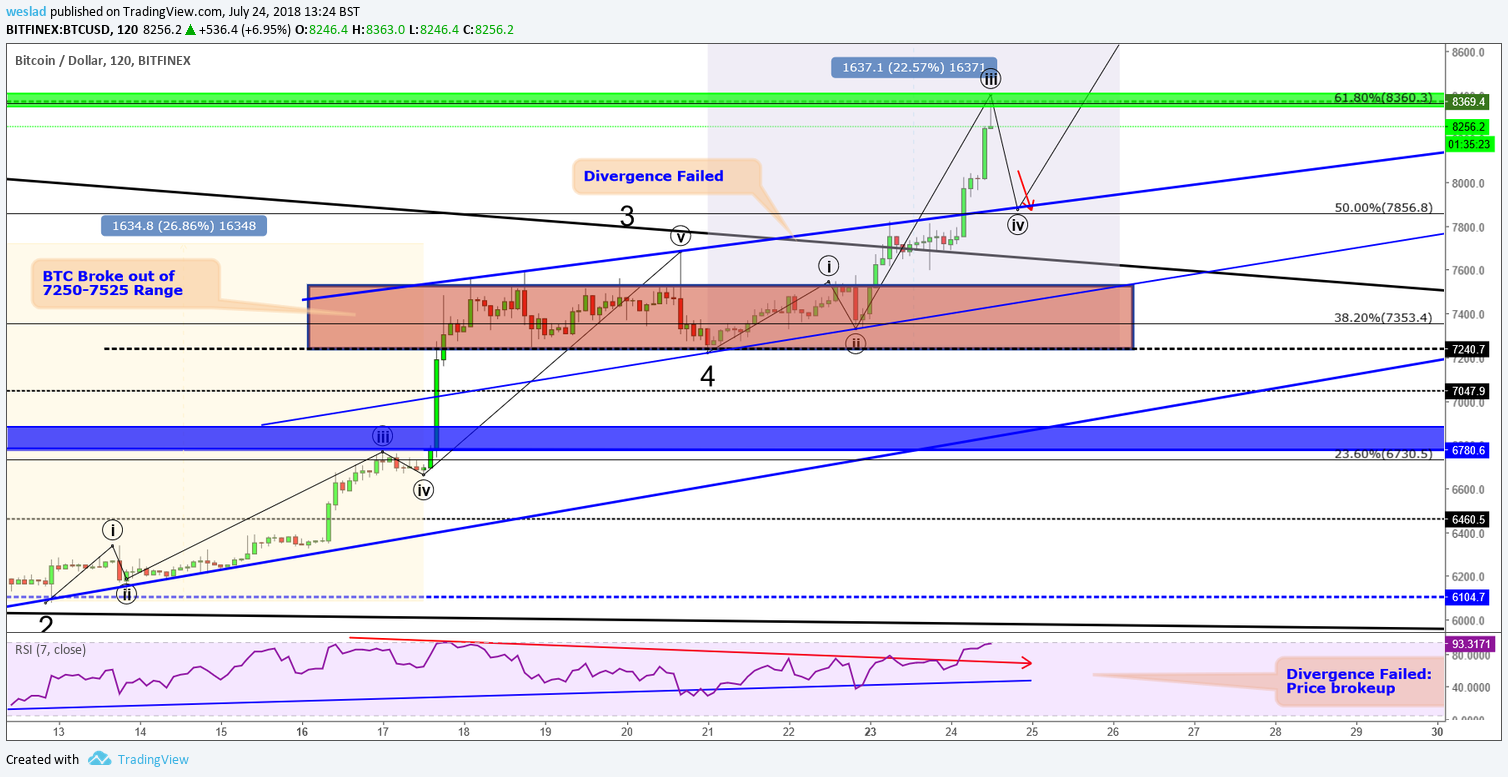Click the circled 'v' wave label
The width and height of the screenshot is (1508, 777).
680,237
